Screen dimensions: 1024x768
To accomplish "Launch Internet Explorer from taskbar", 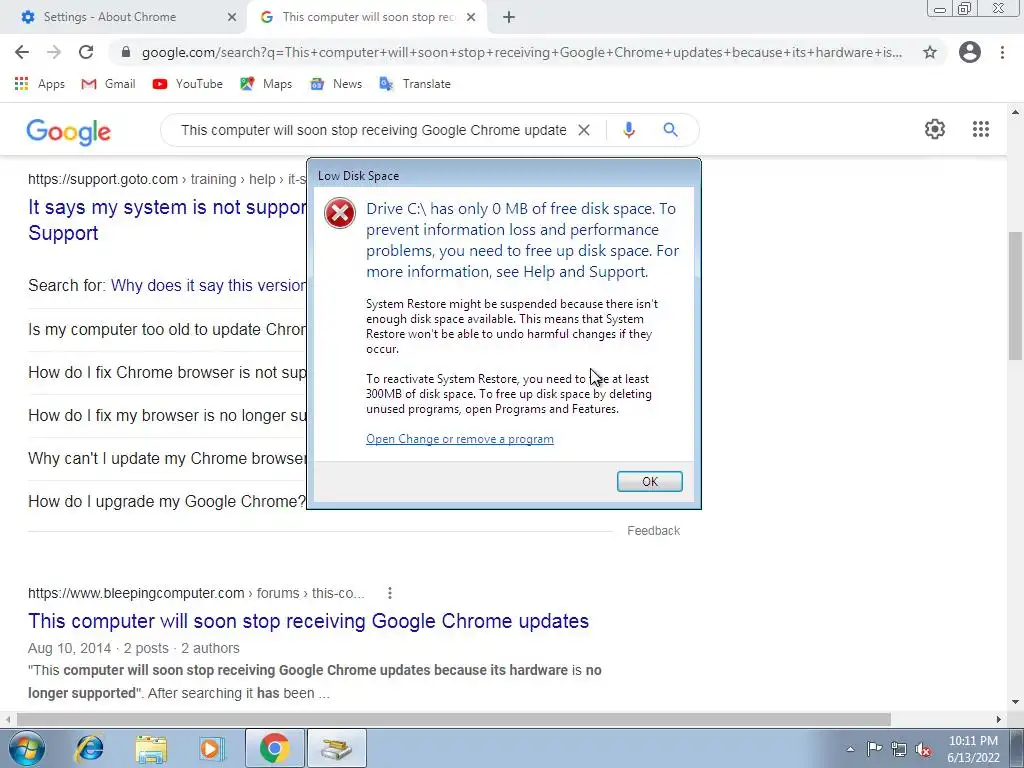I will point(89,748).
